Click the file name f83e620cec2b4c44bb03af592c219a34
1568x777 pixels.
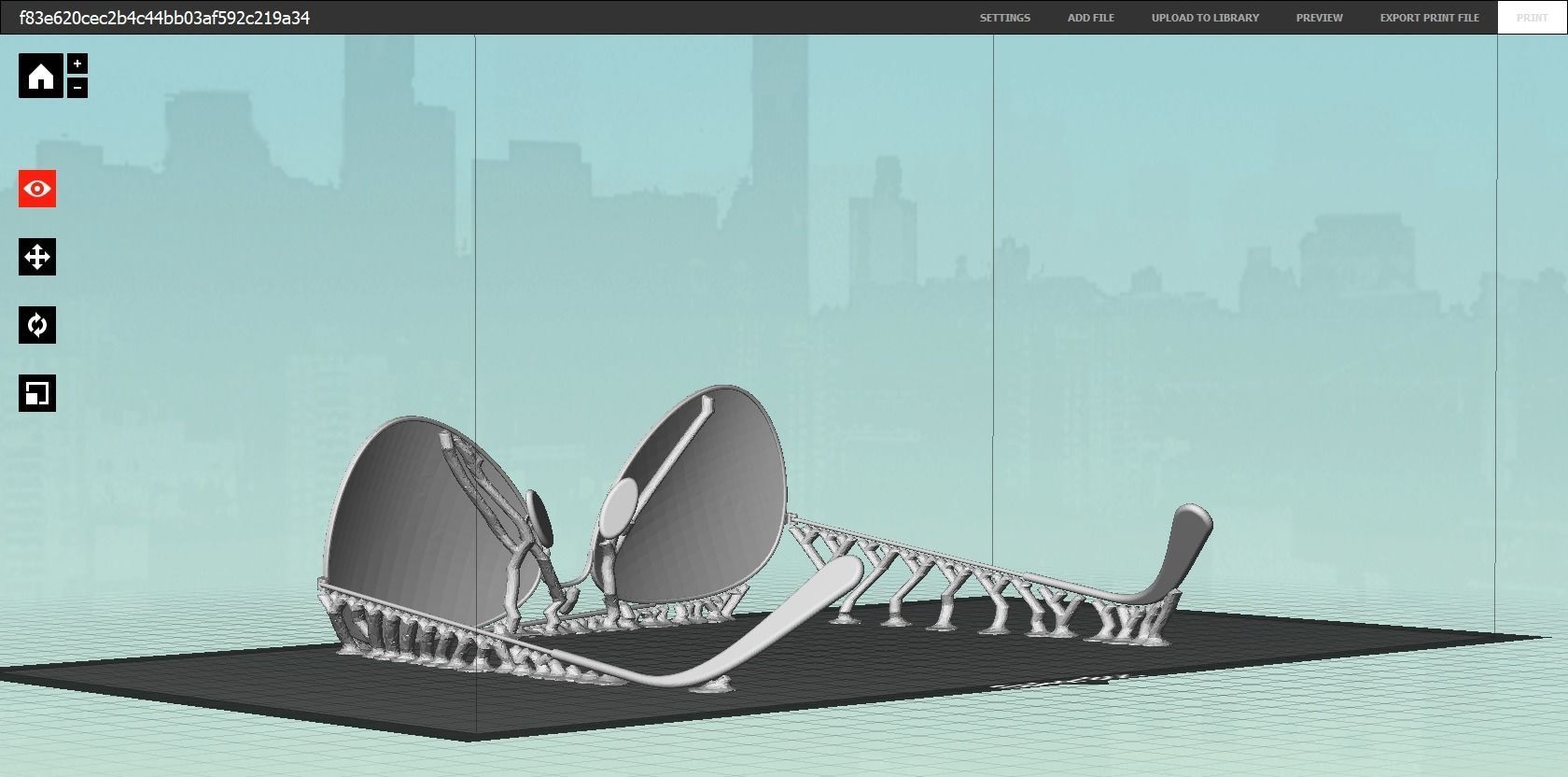(164, 18)
